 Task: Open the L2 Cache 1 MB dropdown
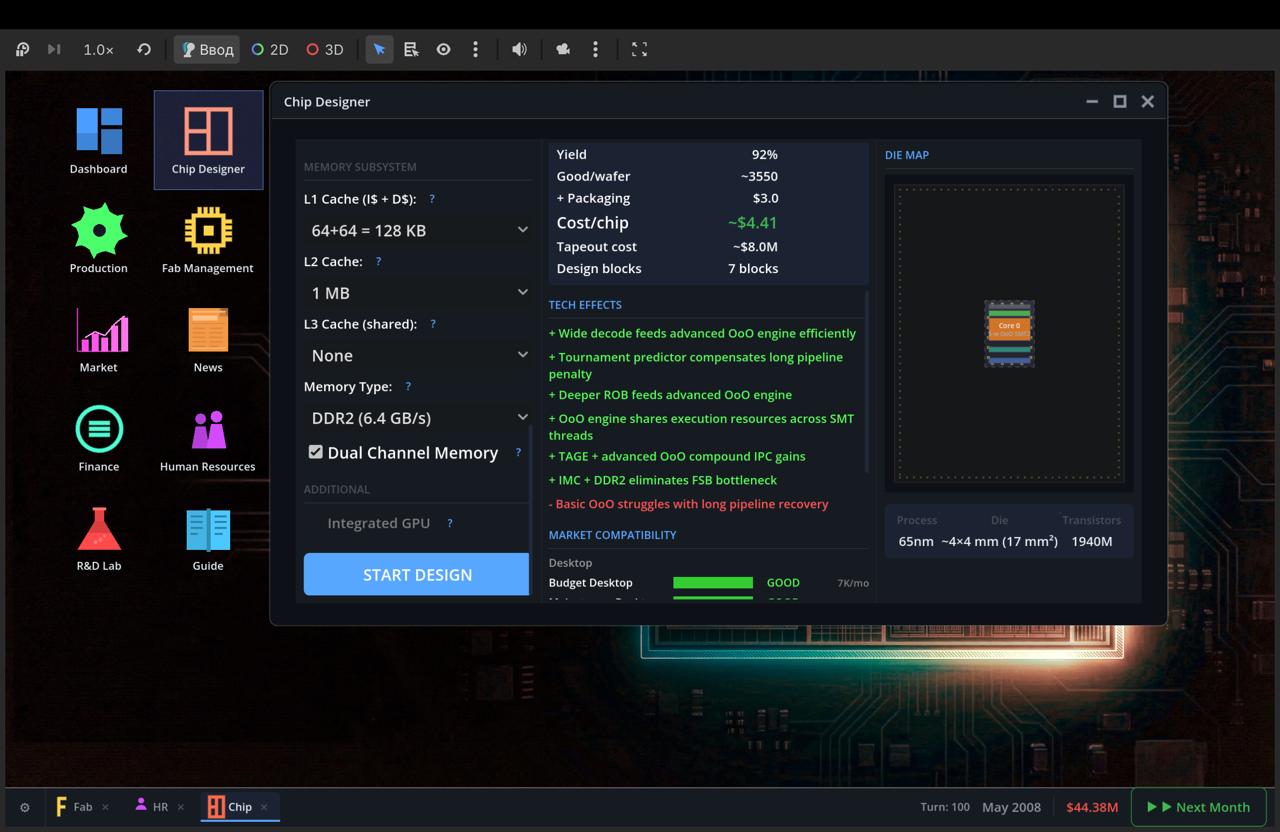417,293
